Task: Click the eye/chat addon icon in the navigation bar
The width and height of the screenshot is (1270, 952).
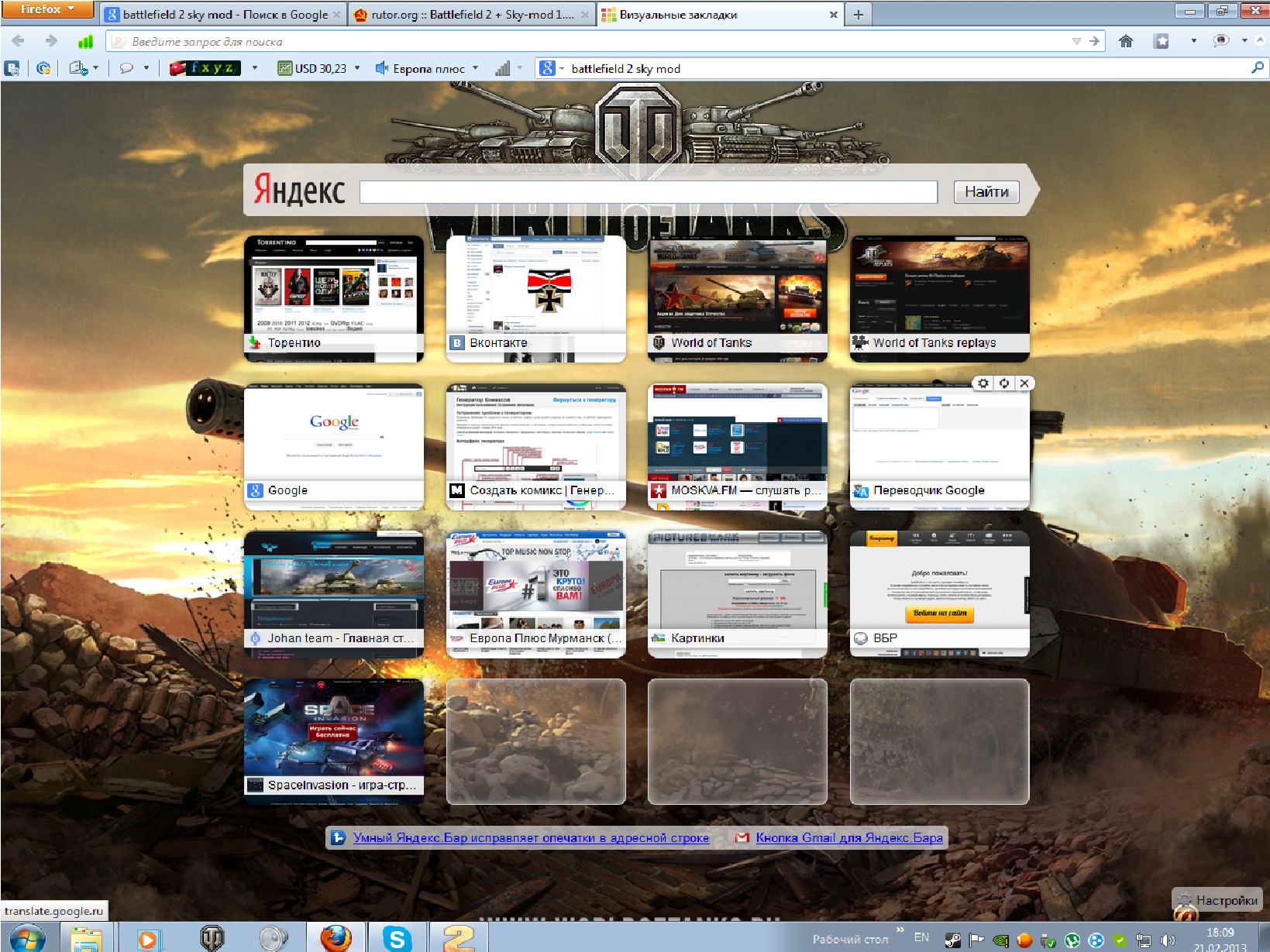Action: (x=1221, y=41)
